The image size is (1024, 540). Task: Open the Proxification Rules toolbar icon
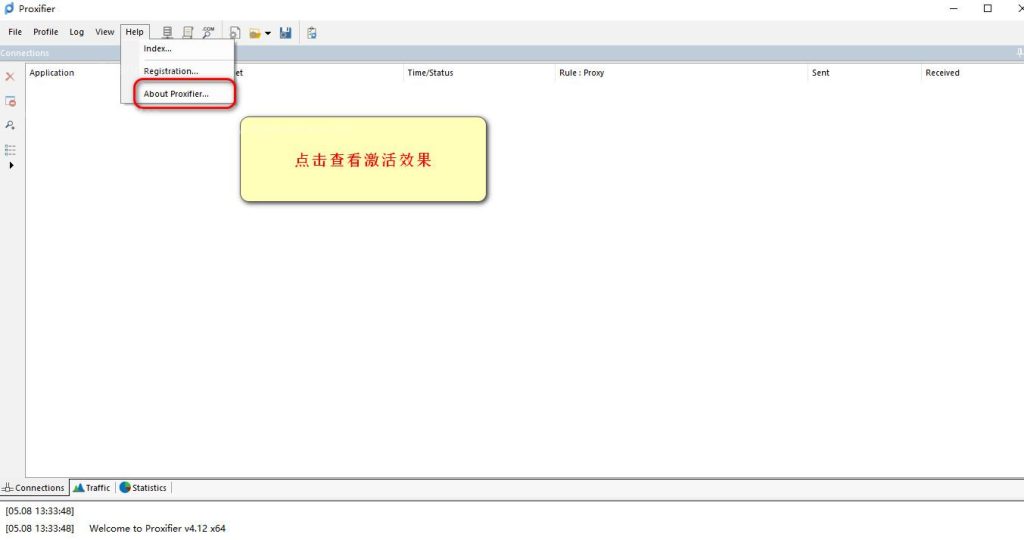click(187, 33)
